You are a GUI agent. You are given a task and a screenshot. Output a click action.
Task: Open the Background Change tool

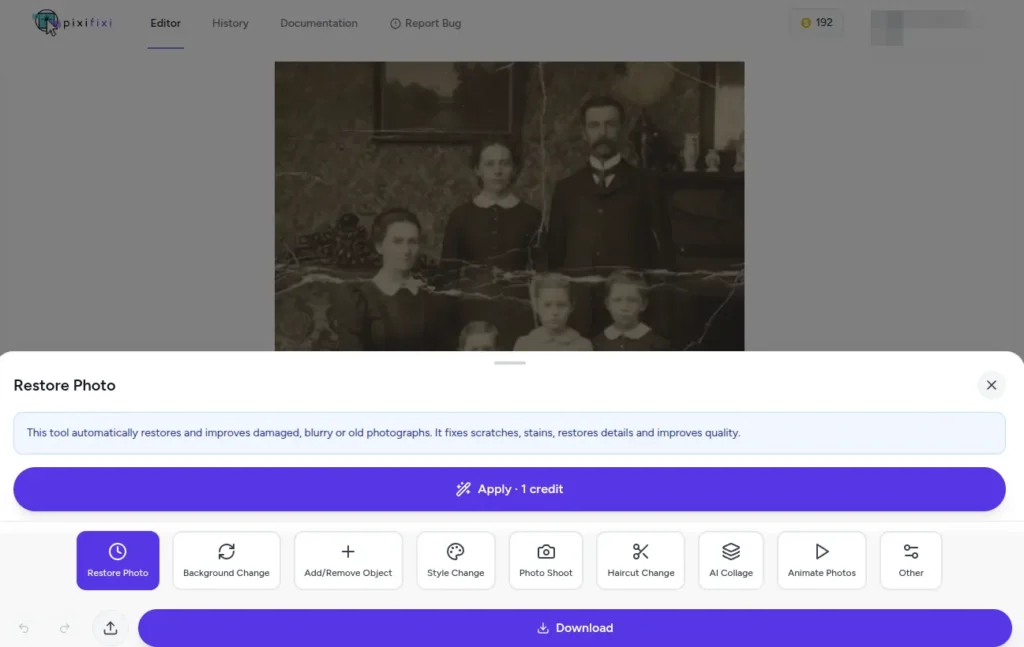pyautogui.click(x=226, y=560)
